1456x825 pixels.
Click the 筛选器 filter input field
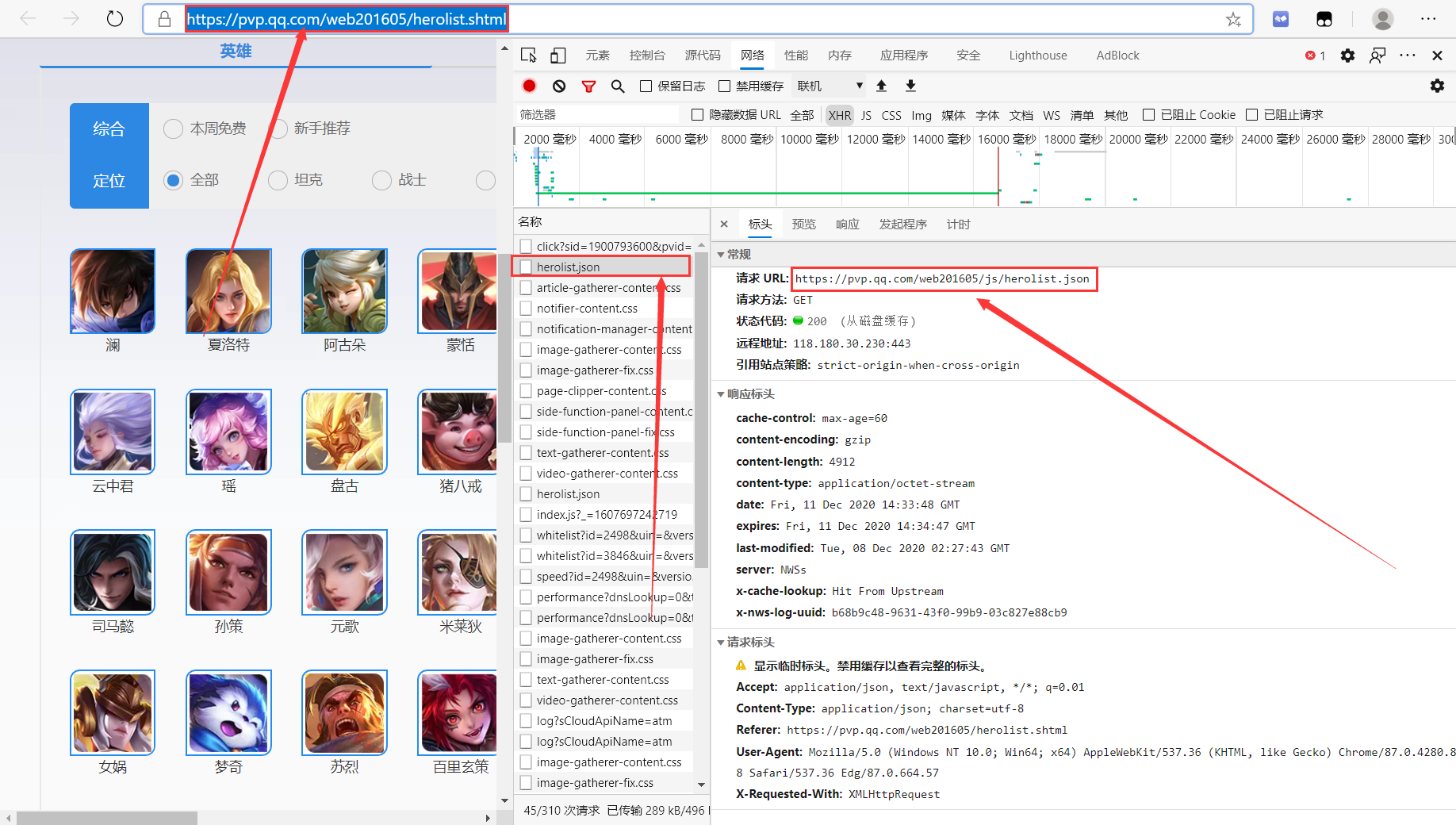596,115
